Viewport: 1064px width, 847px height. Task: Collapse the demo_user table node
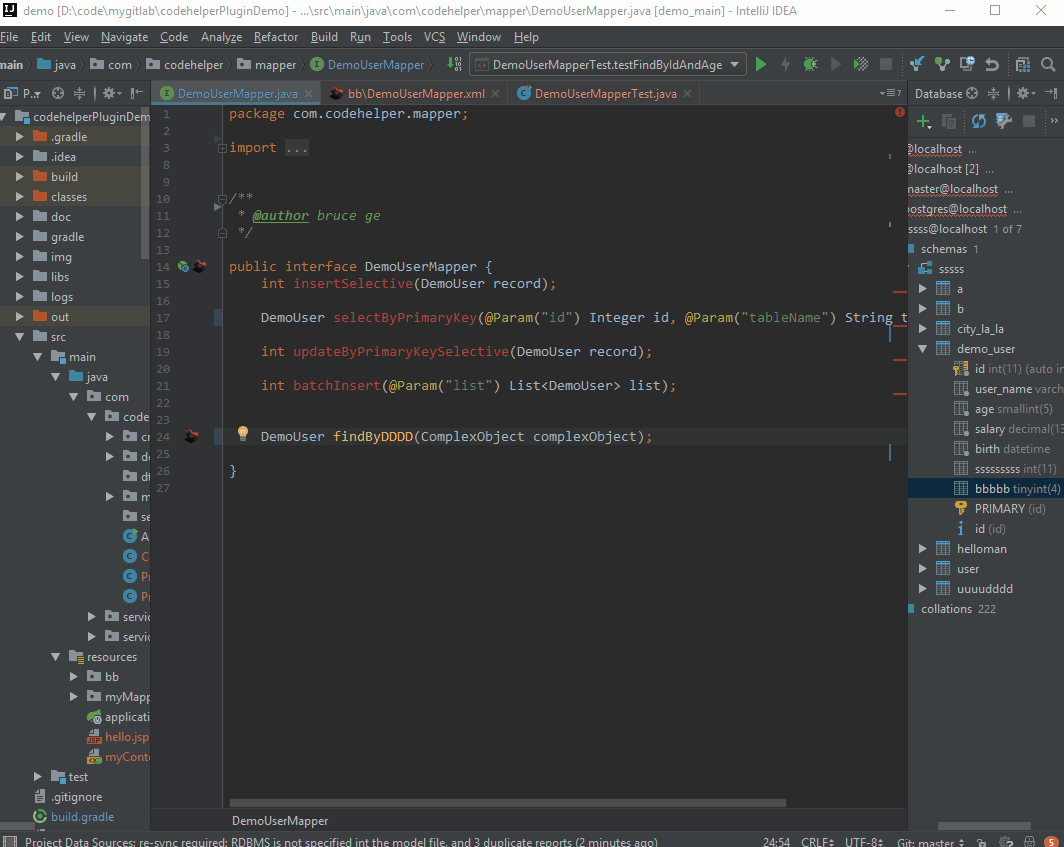923,349
